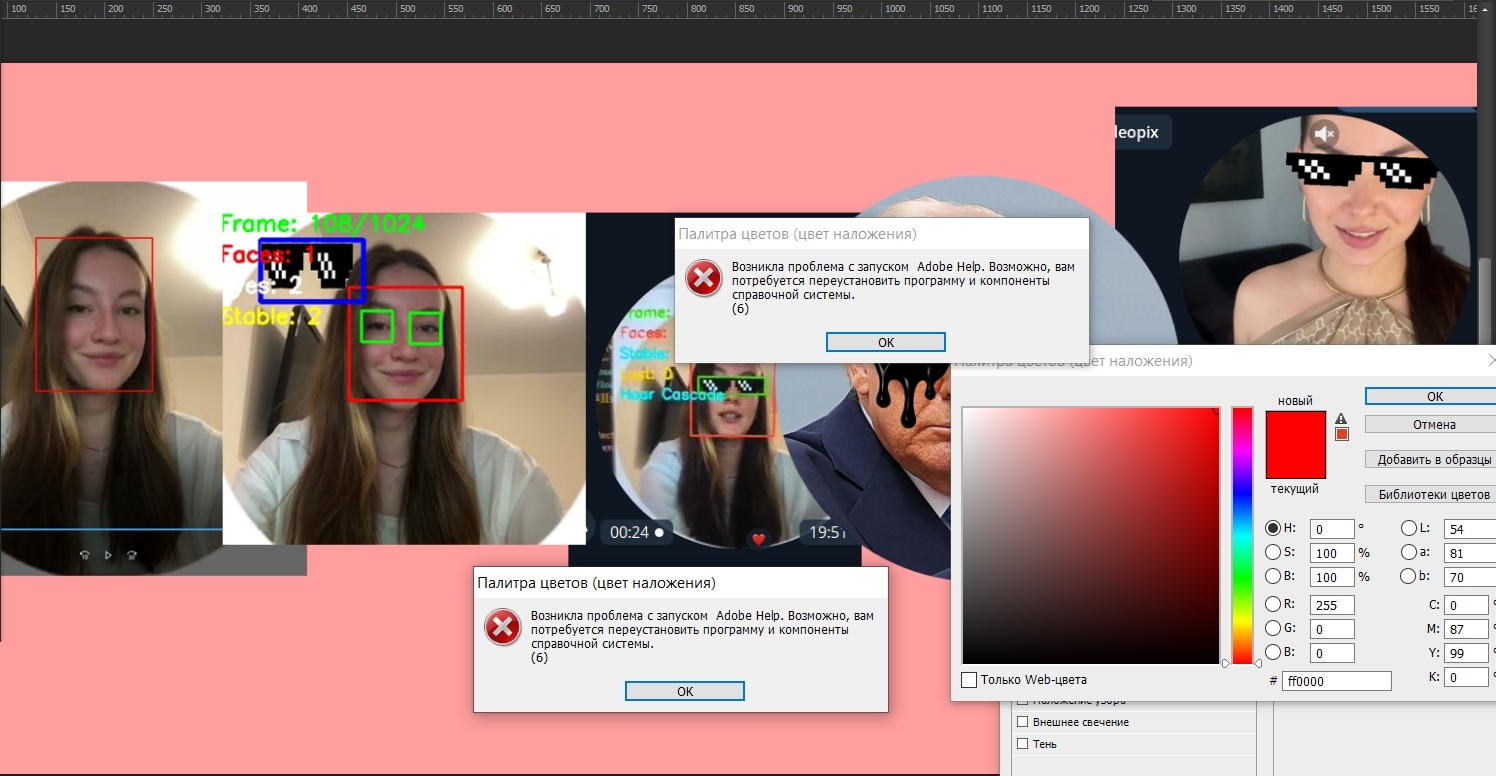Click the muted speaker icon on the video
The height and width of the screenshot is (776, 1496).
(x=1324, y=133)
